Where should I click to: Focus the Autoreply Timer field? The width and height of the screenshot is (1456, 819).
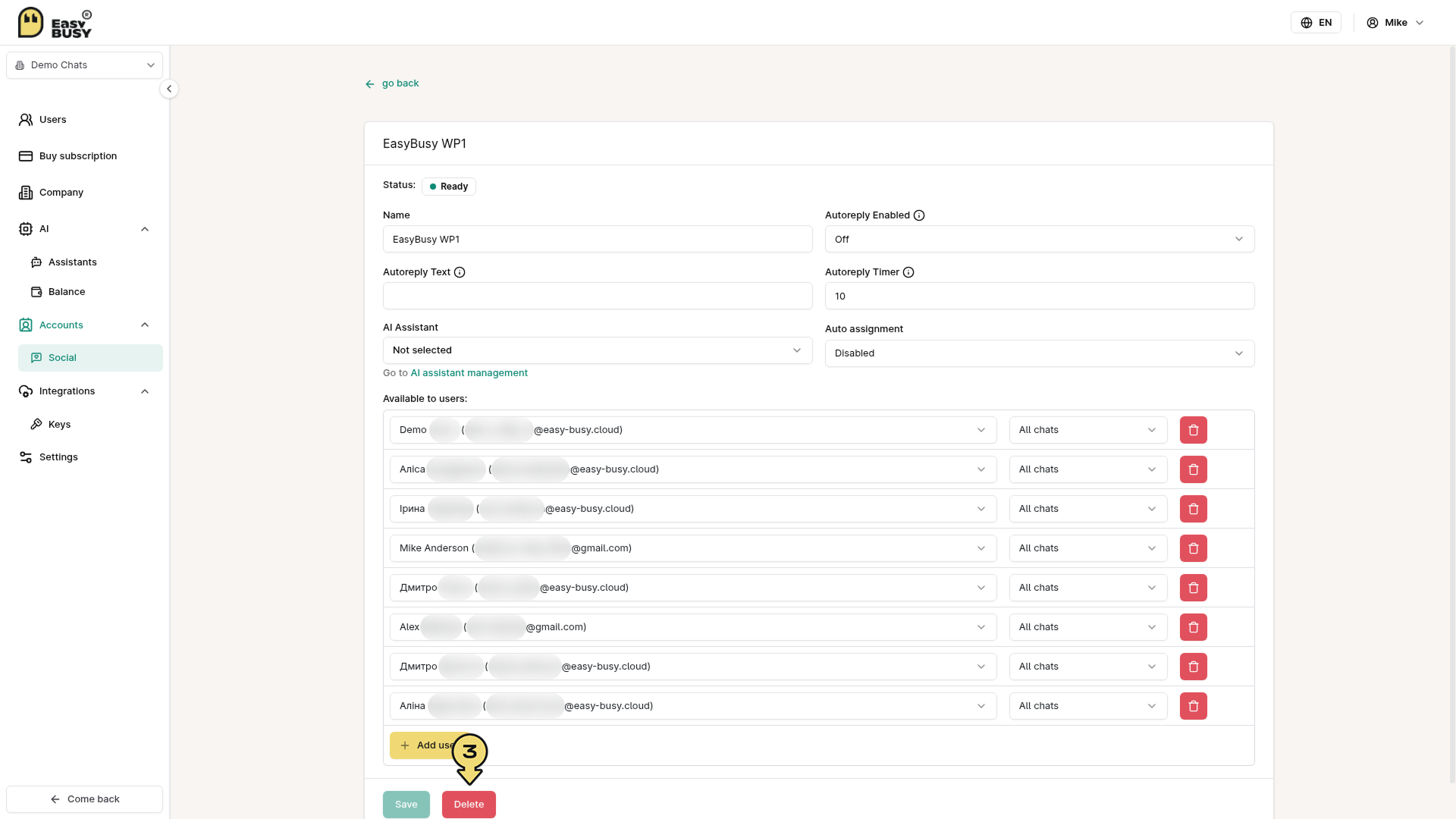tap(1039, 296)
